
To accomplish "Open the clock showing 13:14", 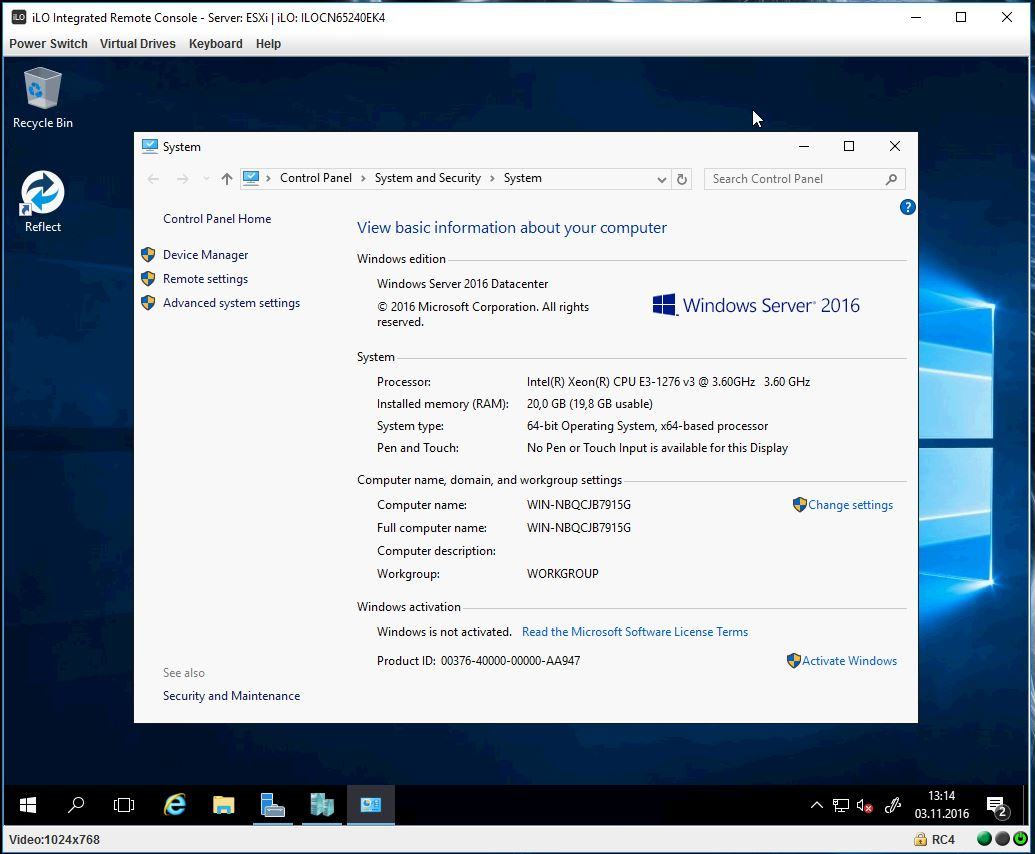I will point(941,805).
